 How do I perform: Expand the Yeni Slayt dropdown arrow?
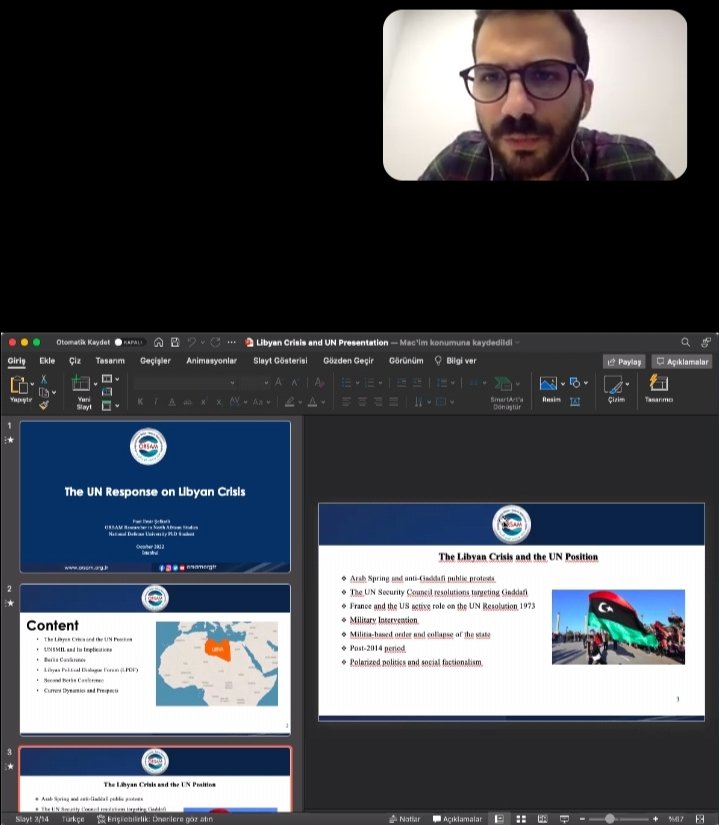point(95,384)
